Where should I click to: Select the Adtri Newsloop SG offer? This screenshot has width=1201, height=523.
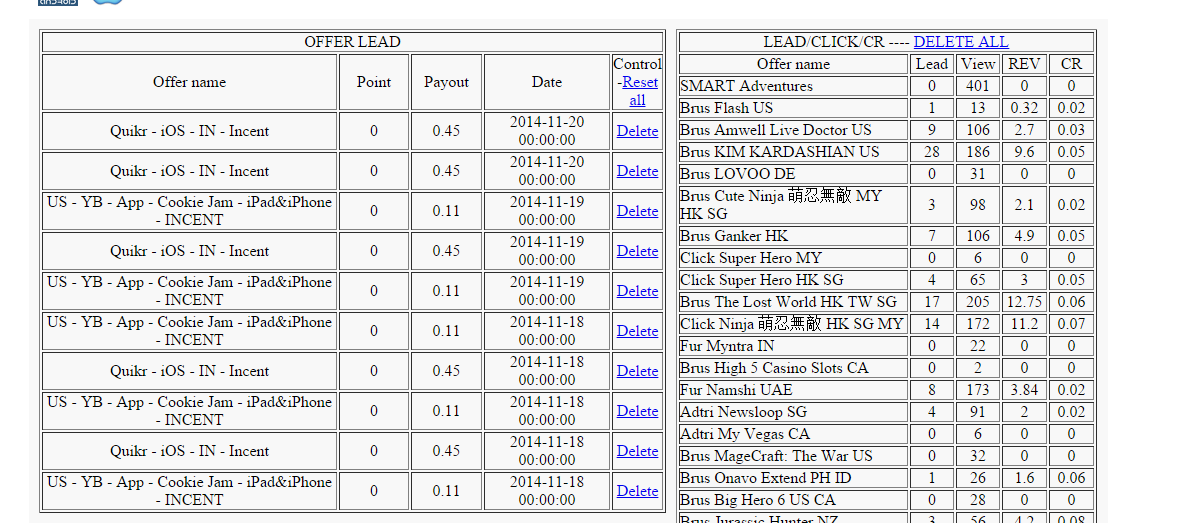pos(743,412)
